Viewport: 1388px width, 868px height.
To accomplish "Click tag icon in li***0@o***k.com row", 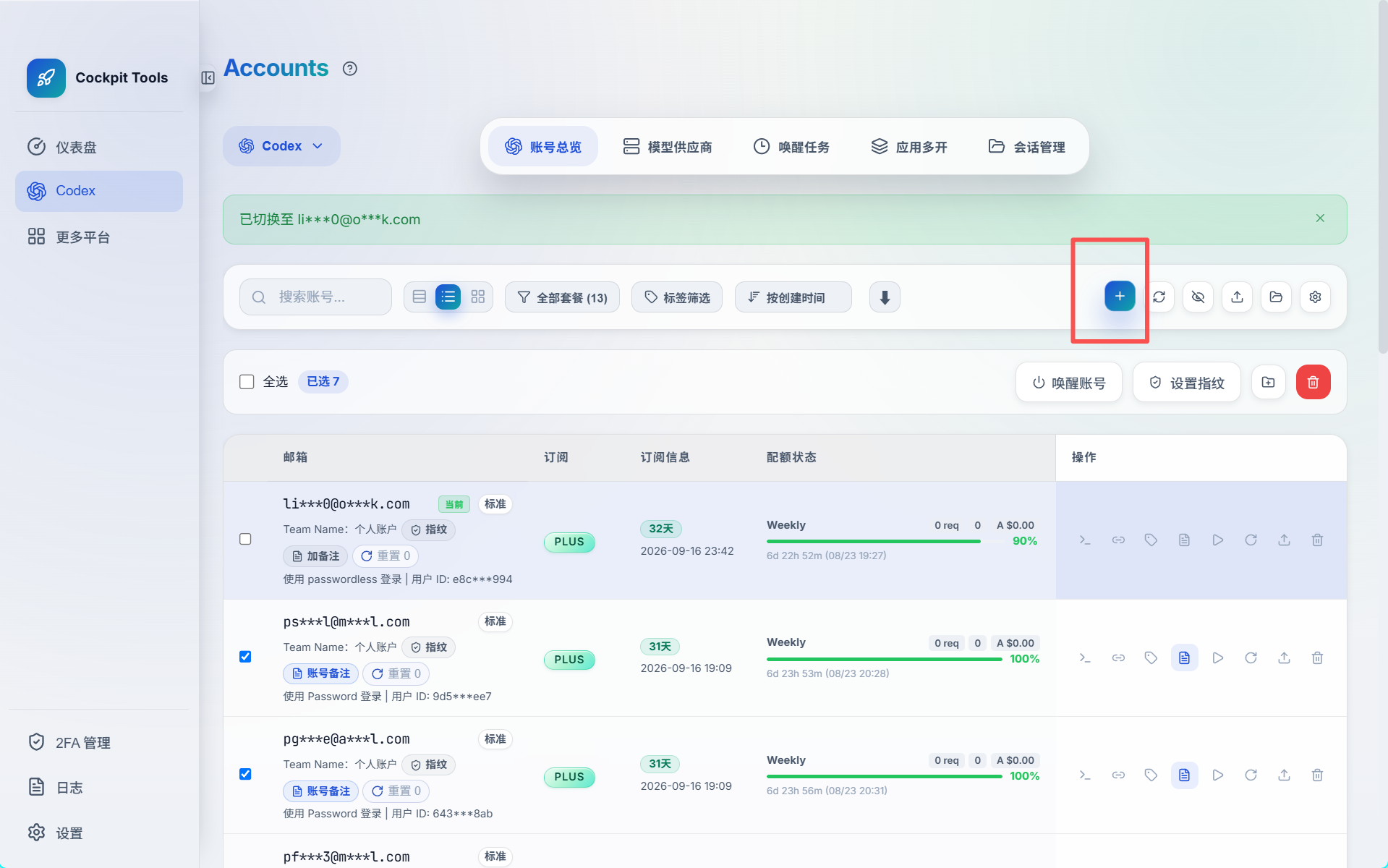I will tap(1151, 540).
